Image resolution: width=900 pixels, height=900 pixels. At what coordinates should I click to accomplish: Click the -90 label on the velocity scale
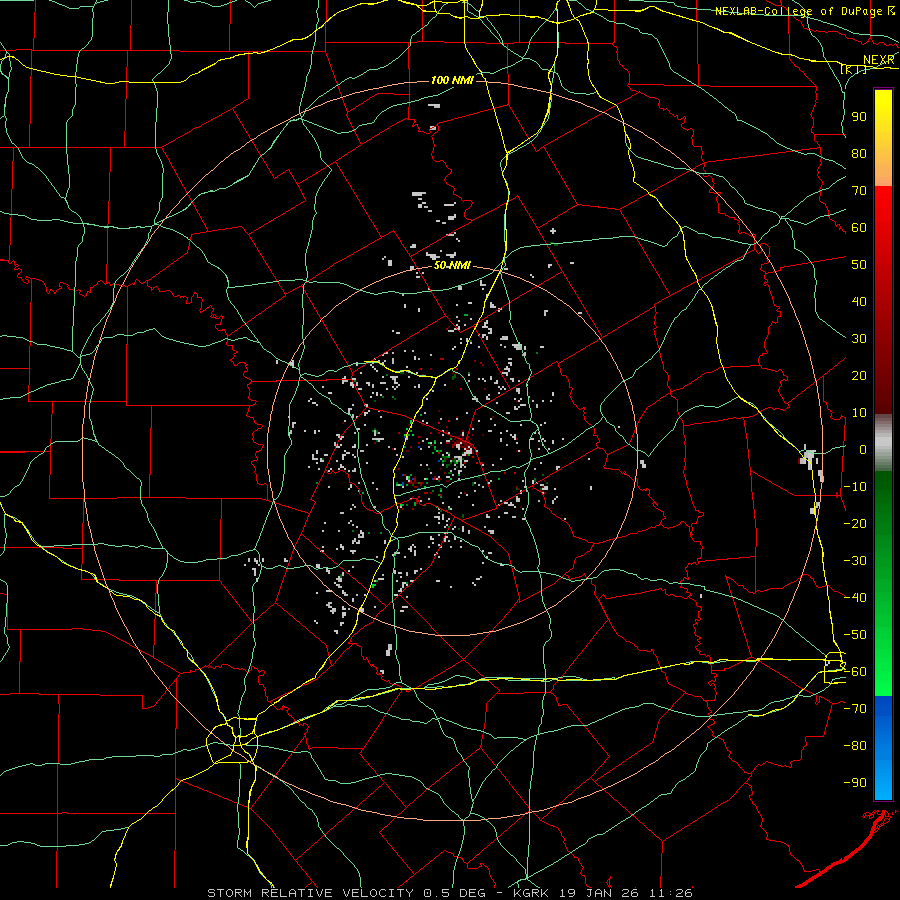(x=855, y=783)
